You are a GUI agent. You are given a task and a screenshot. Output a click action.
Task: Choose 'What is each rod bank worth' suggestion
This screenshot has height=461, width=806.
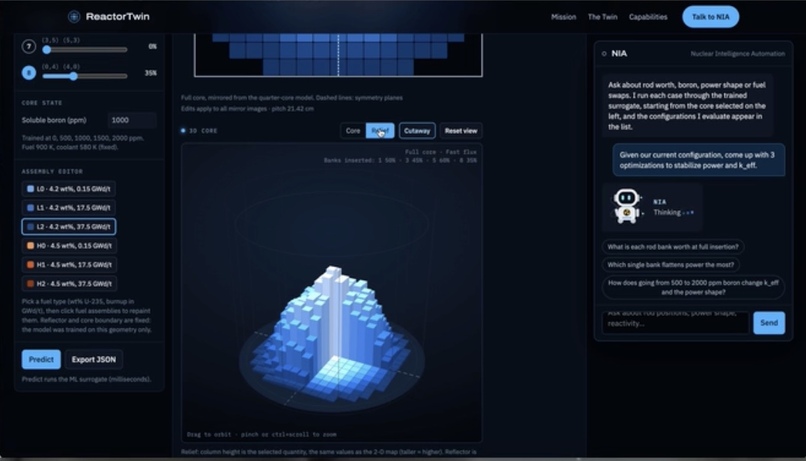tap(672, 247)
